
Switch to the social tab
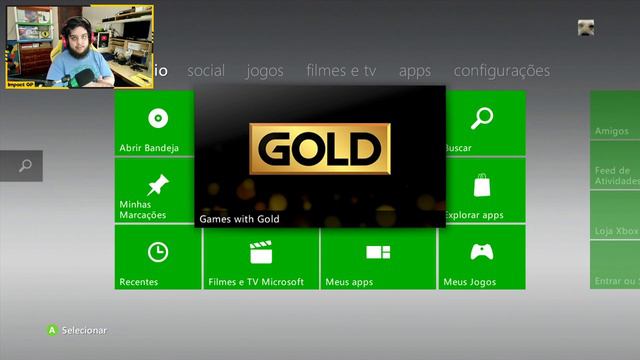coord(206,71)
